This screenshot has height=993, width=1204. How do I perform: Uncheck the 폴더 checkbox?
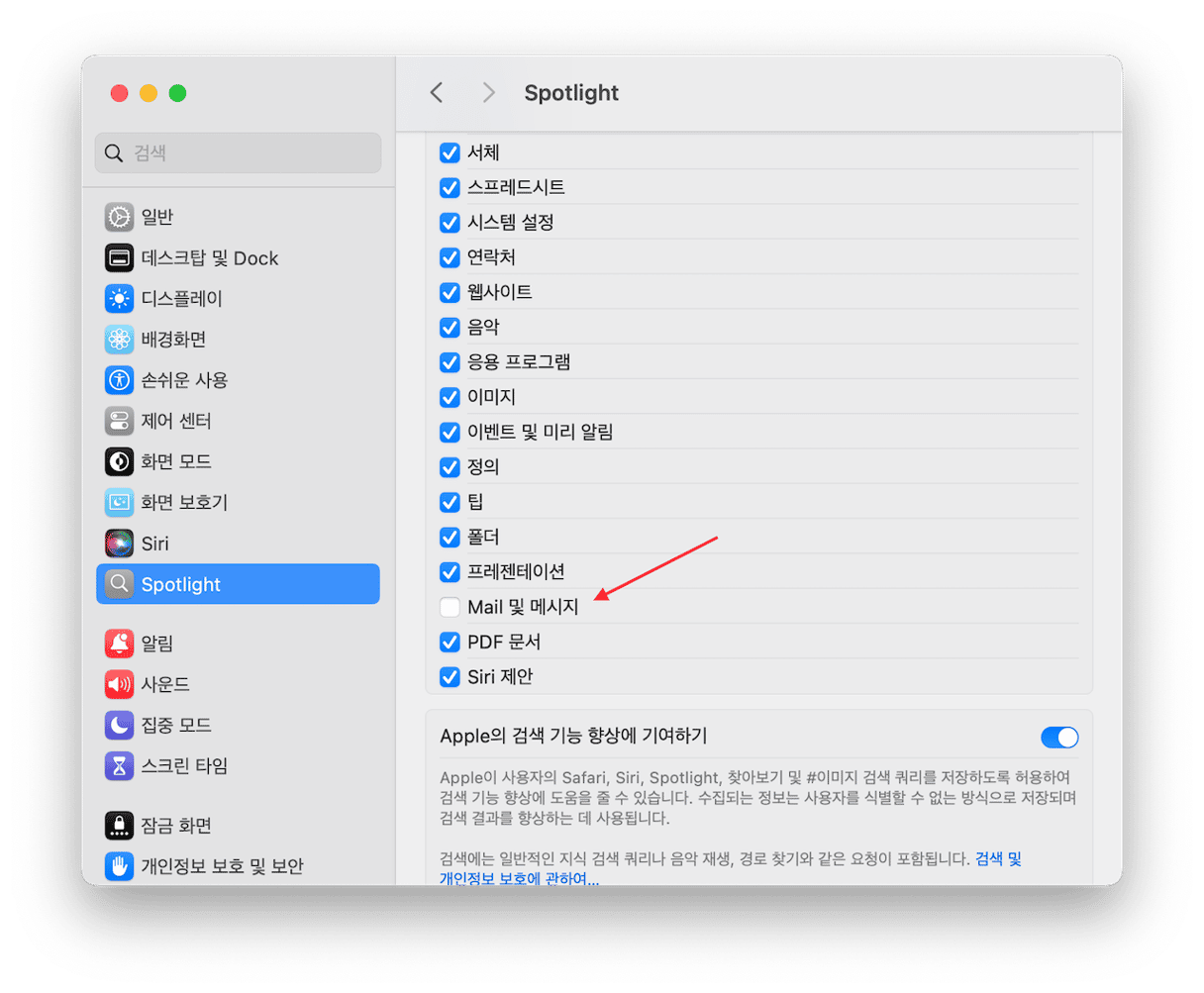[x=450, y=538]
